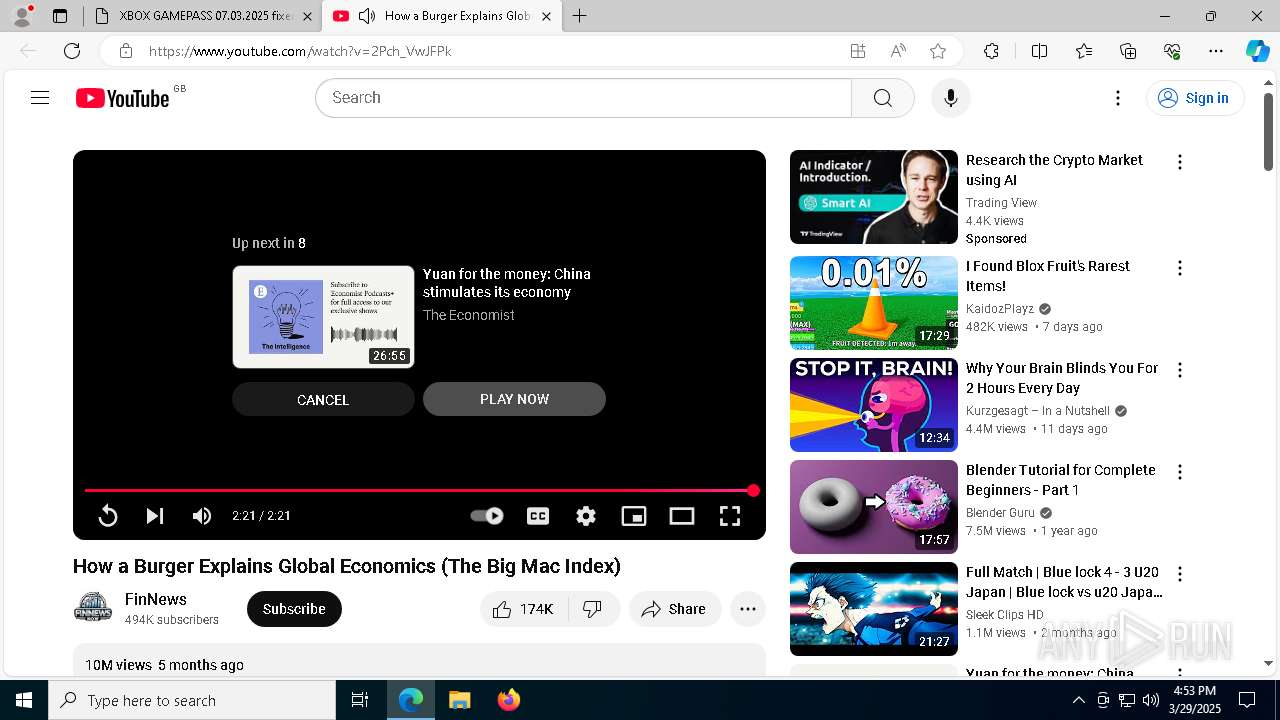
Task: Open browser extensions puzzle icon
Action: click(991, 51)
